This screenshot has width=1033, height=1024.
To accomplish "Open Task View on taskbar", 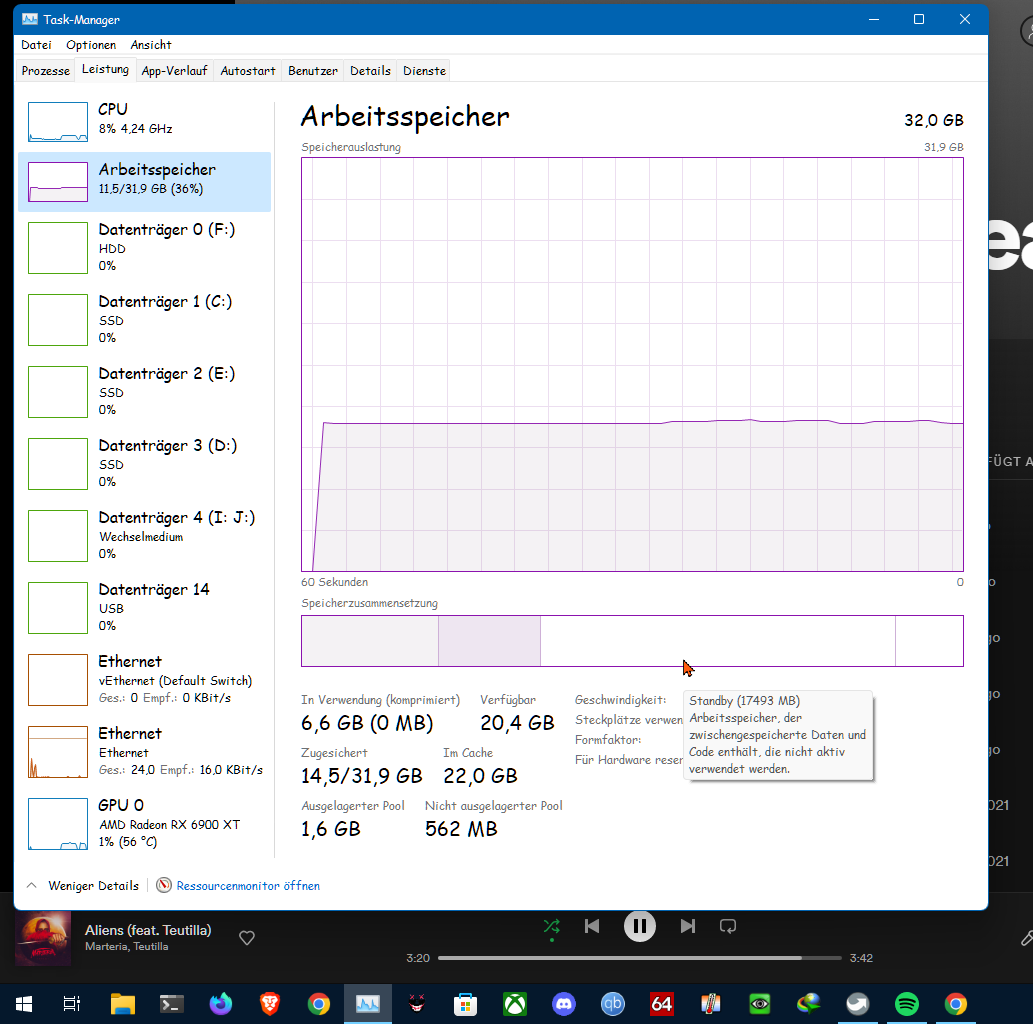I will click(x=72, y=1004).
